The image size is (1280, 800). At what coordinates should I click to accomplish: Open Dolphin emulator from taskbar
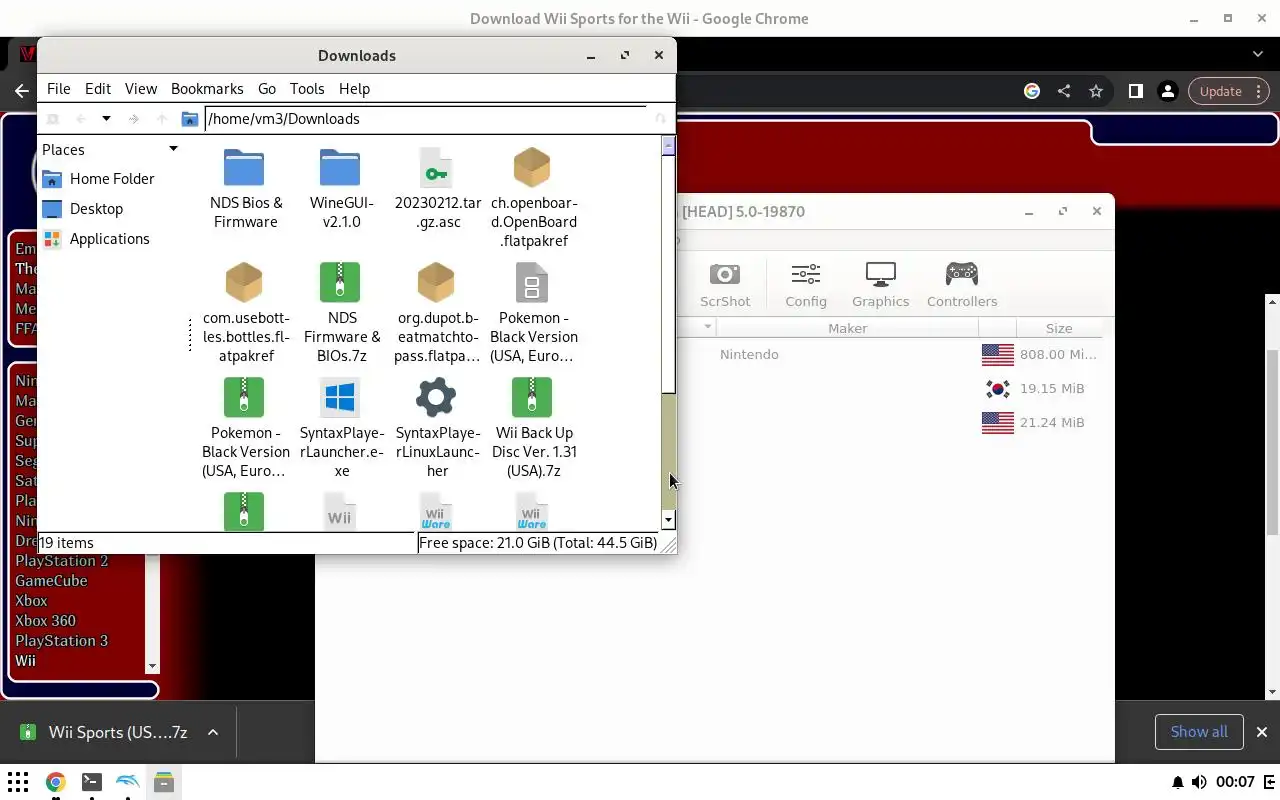(x=127, y=782)
